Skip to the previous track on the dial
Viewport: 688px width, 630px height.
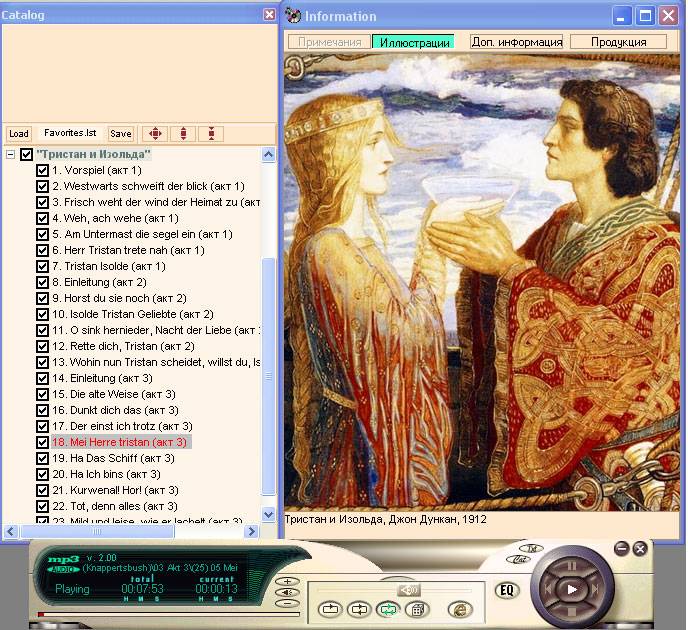coord(548,589)
